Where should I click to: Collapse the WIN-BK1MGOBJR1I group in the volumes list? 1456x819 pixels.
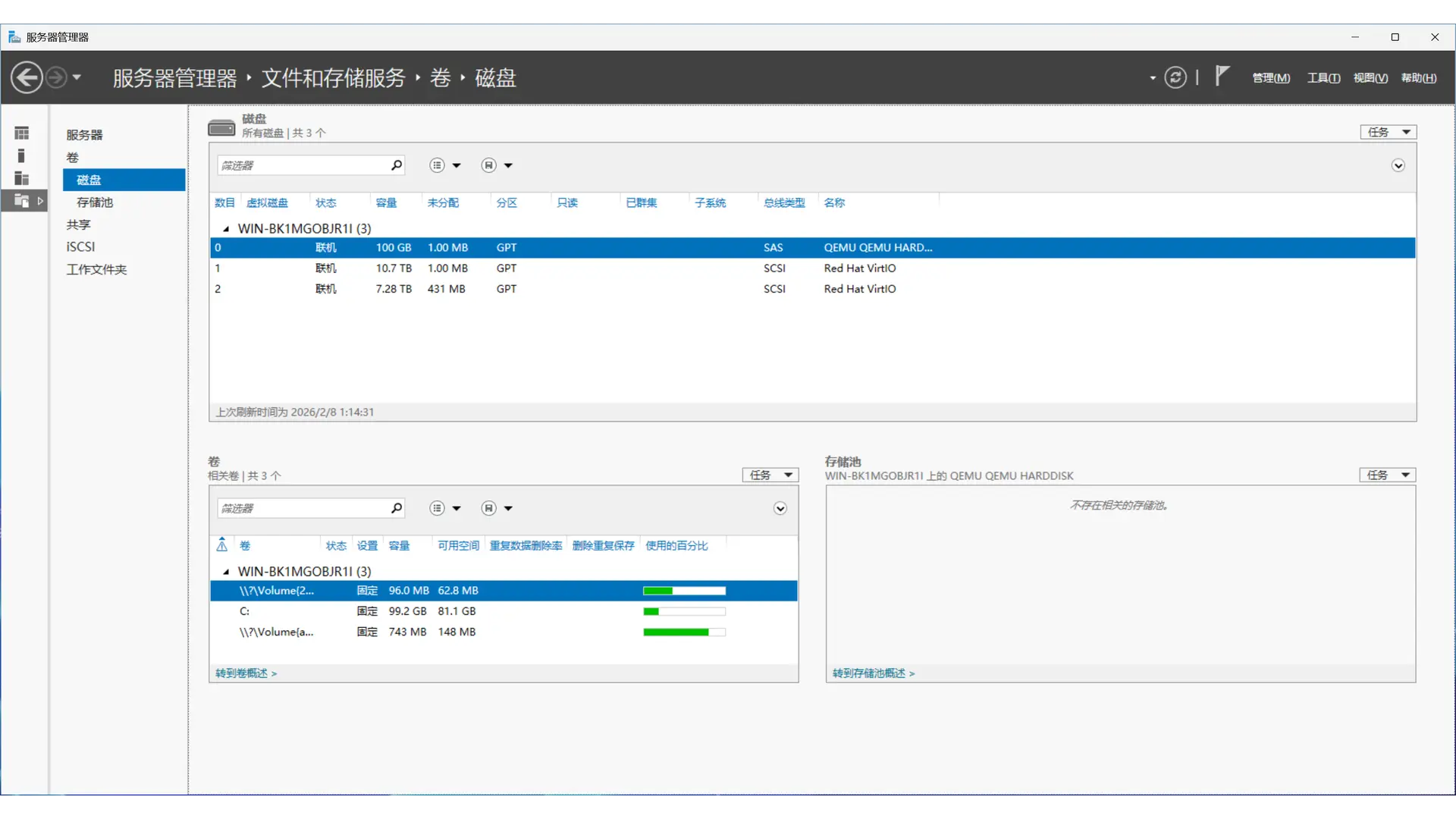click(226, 571)
